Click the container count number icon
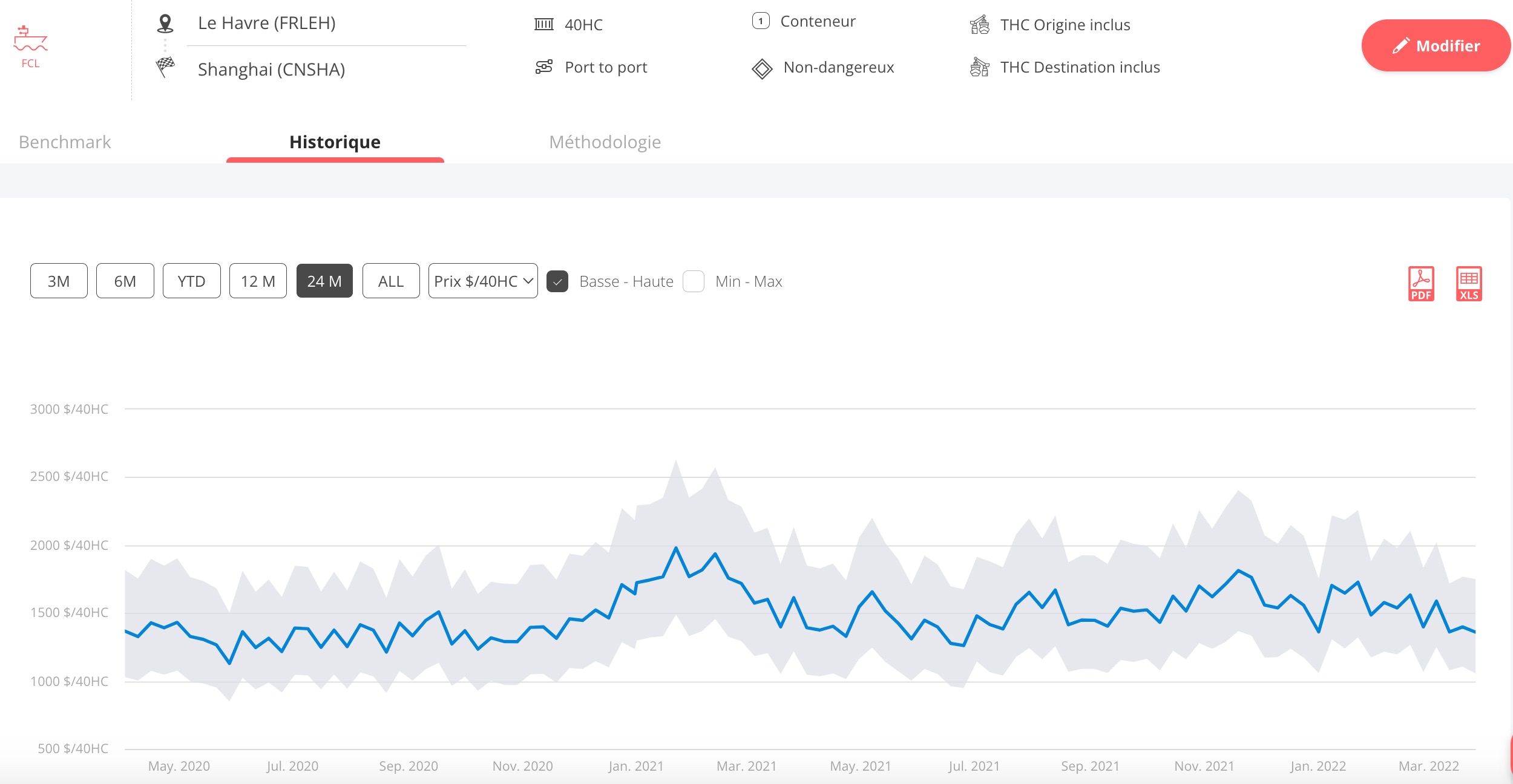 point(761,21)
